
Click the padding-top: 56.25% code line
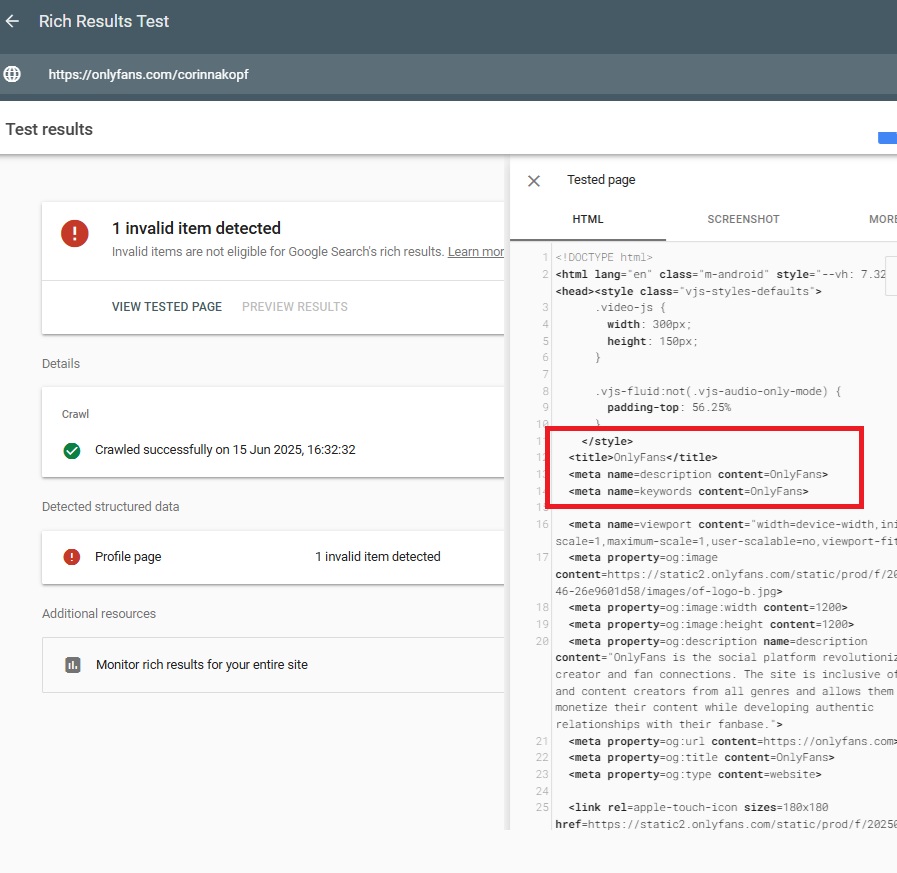pyautogui.click(x=669, y=407)
